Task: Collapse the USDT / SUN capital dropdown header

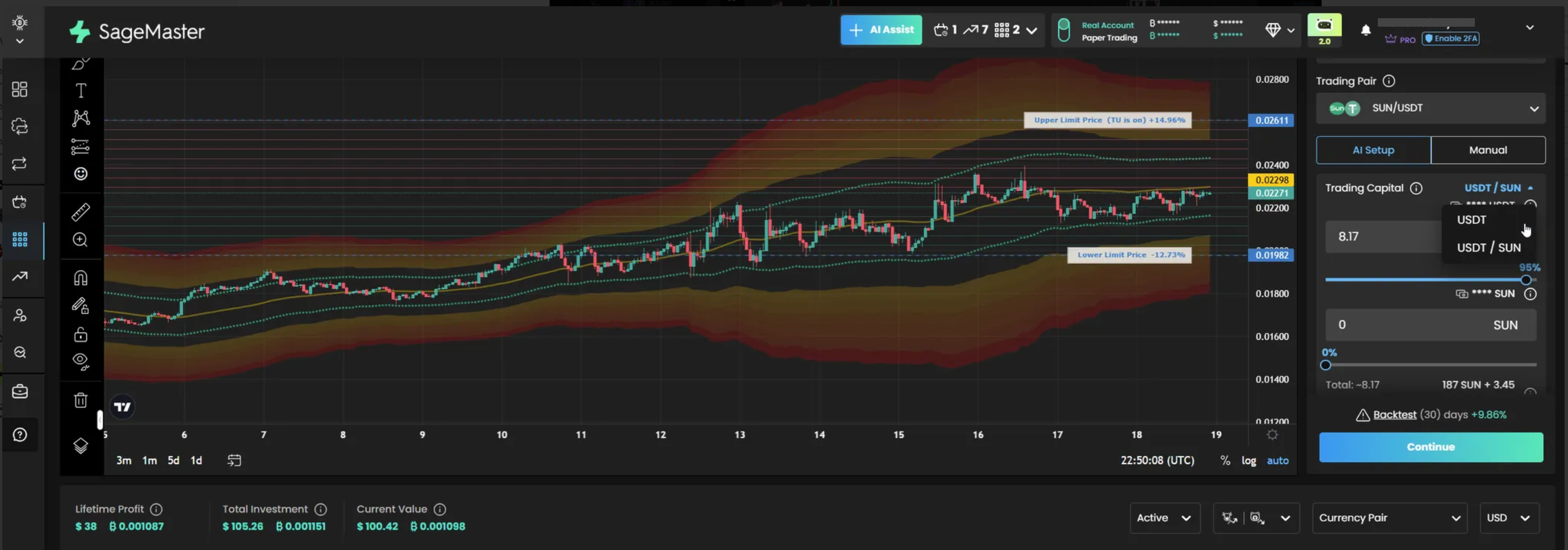Action: (x=1499, y=188)
